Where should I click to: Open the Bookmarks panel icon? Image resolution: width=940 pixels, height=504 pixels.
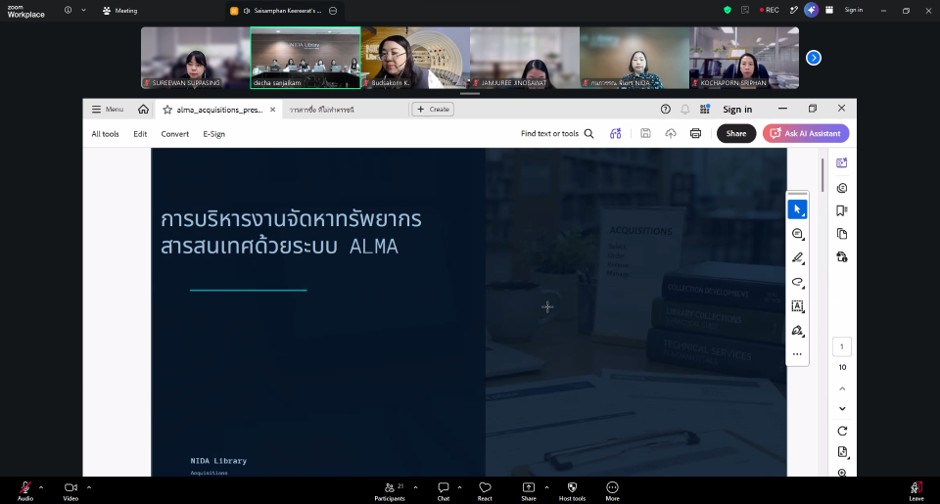(x=842, y=210)
